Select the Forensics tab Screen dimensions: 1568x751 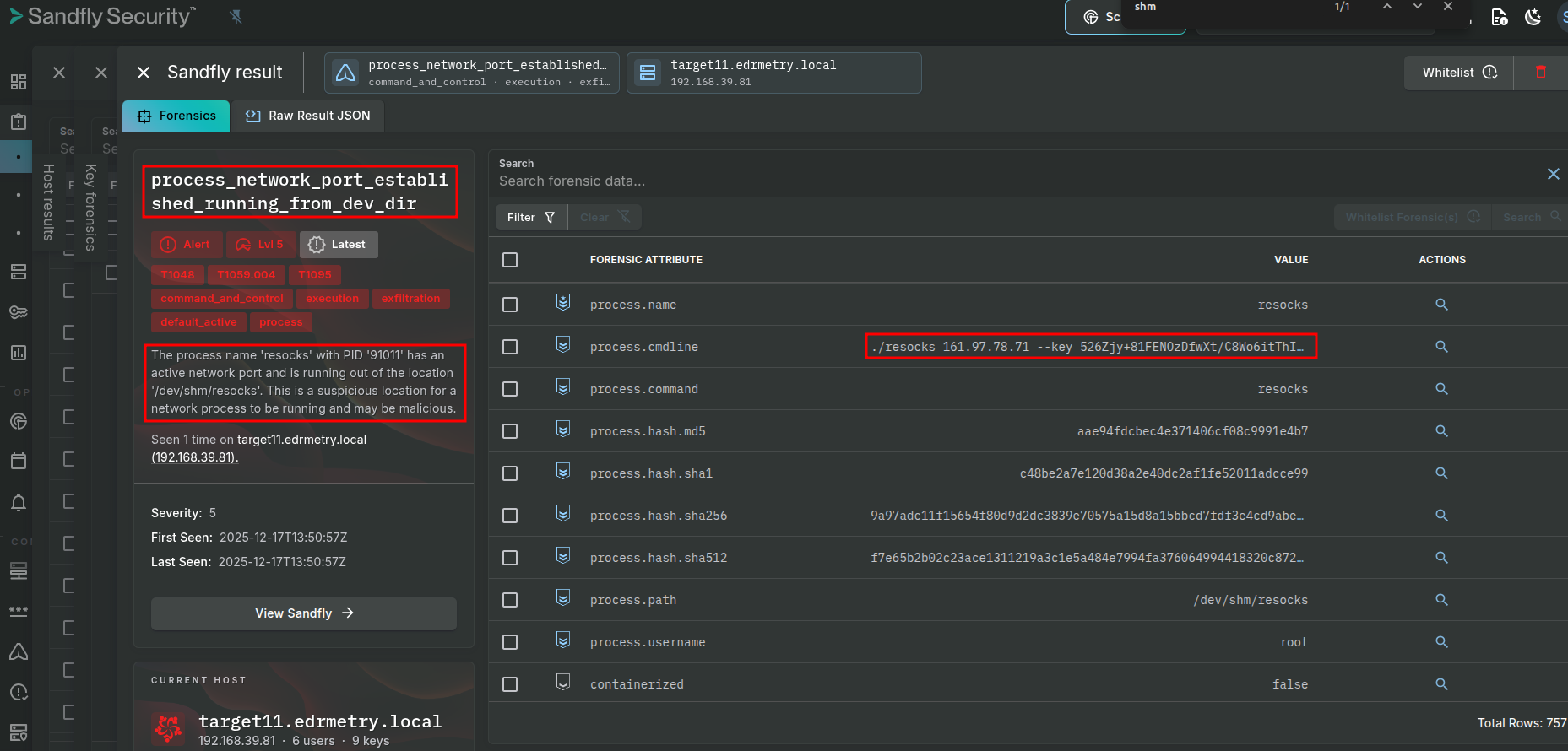click(x=176, y=116)
